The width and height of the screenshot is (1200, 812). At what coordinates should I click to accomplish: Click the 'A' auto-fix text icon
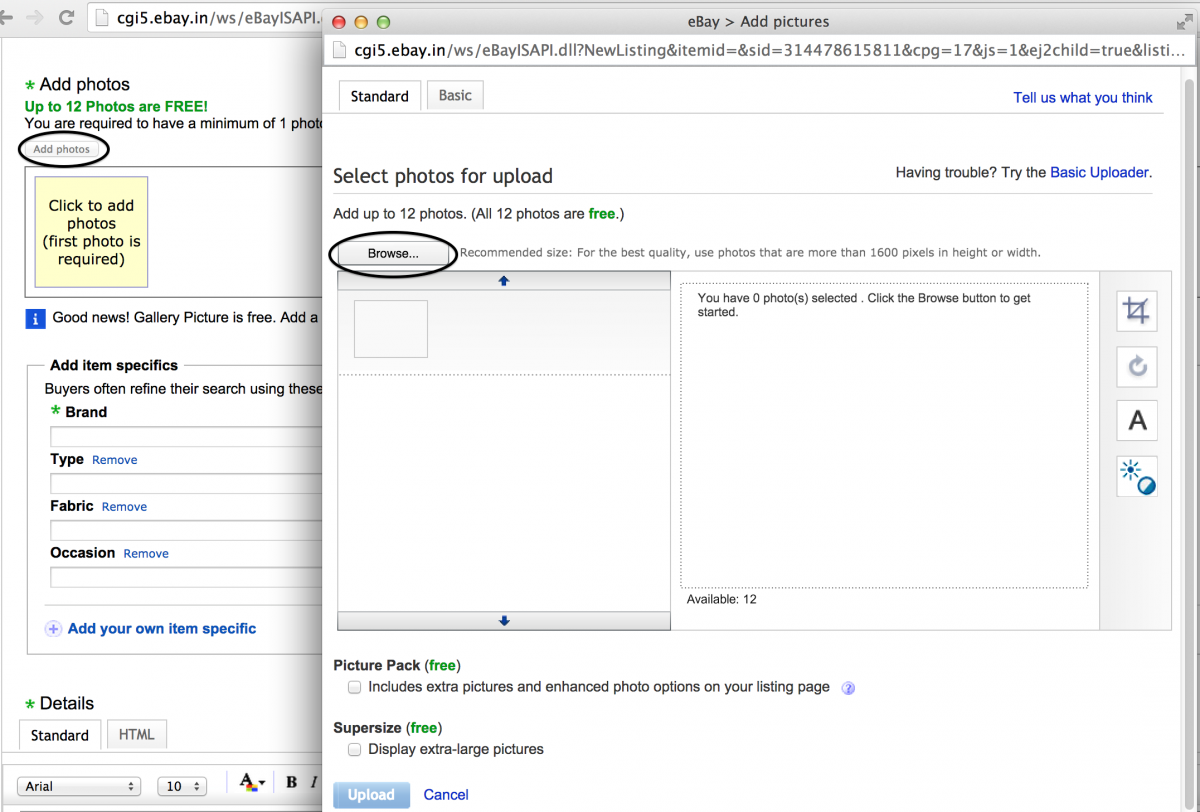click(1136, 421)
